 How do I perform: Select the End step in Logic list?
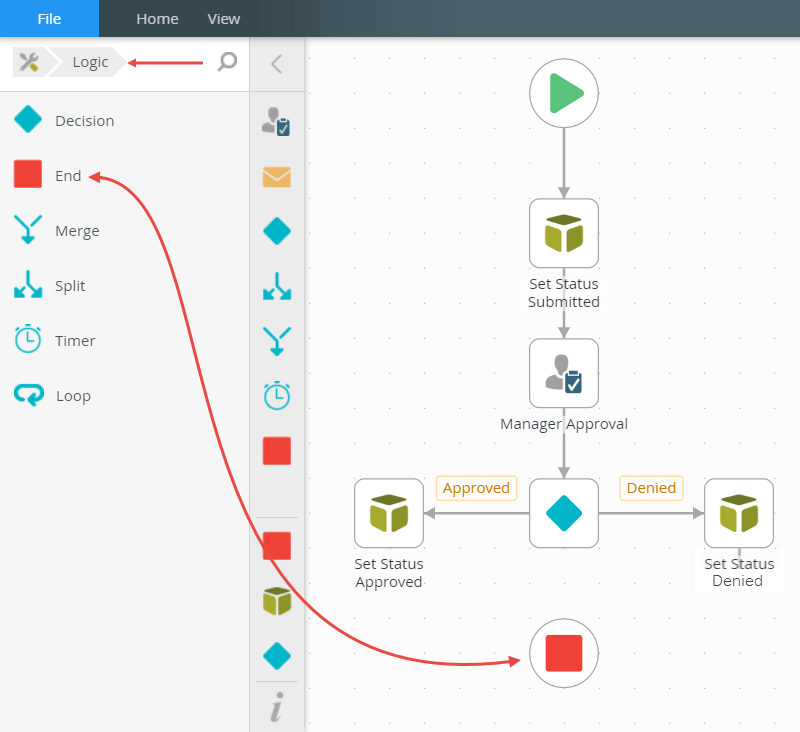point(67,176)
